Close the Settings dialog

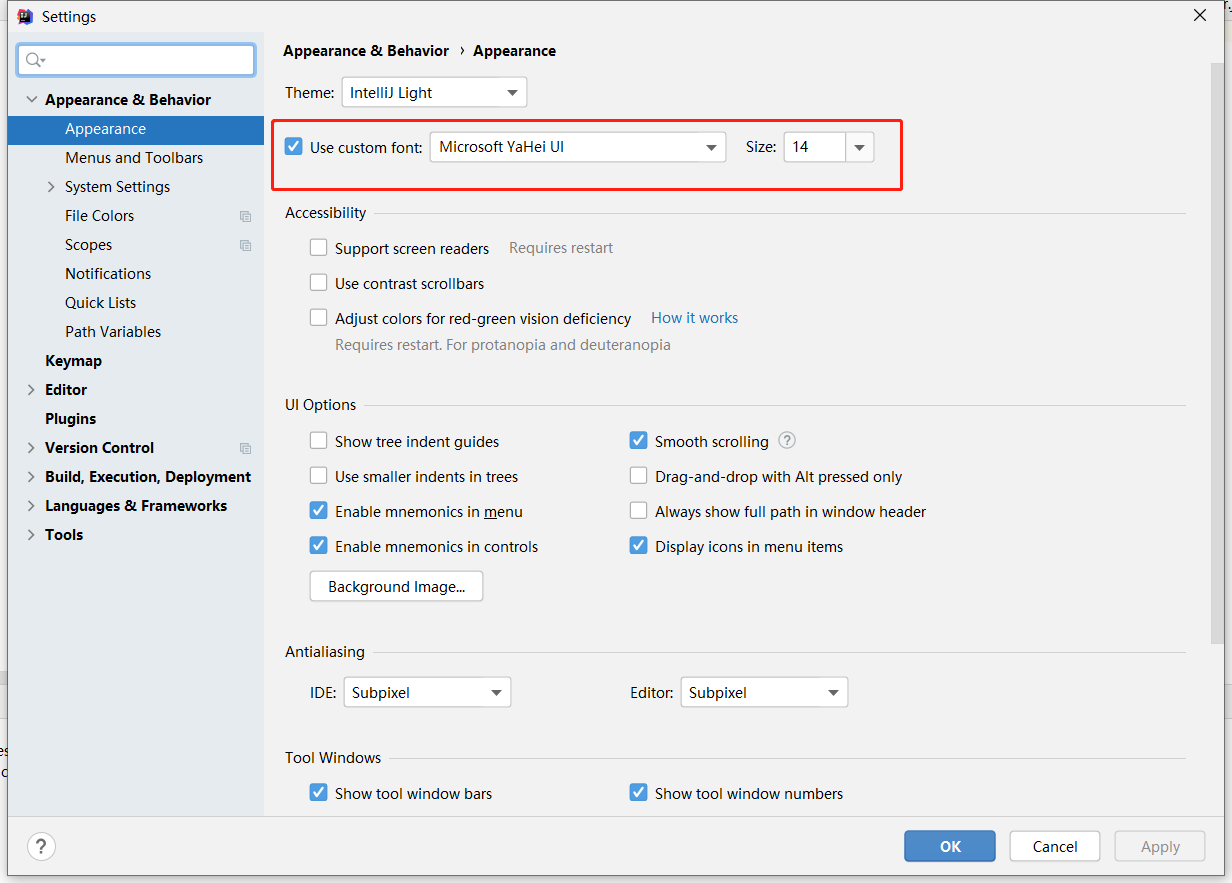[1200, 15]
